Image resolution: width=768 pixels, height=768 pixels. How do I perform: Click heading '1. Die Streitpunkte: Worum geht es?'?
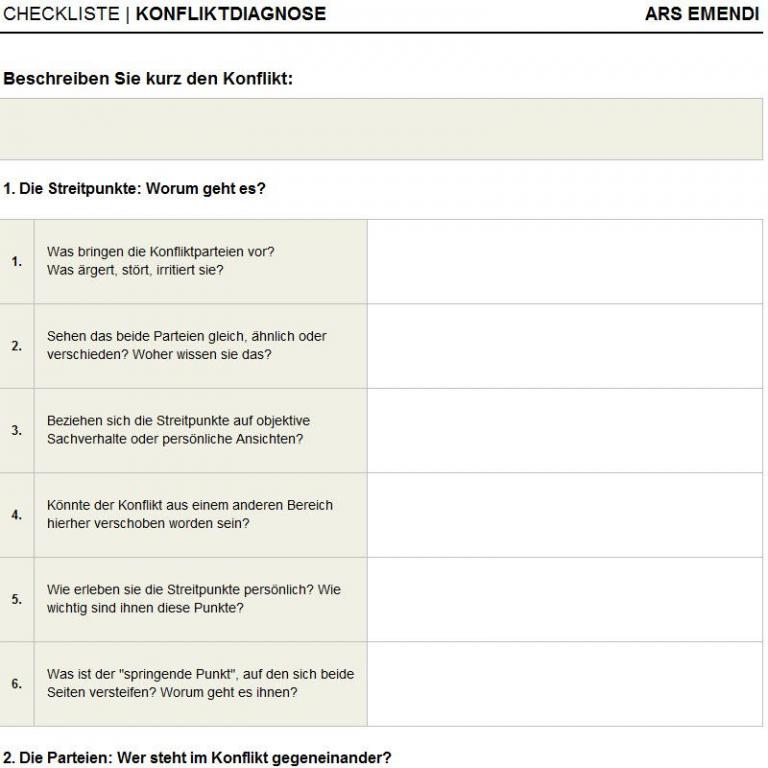click(x=134, y=188)
